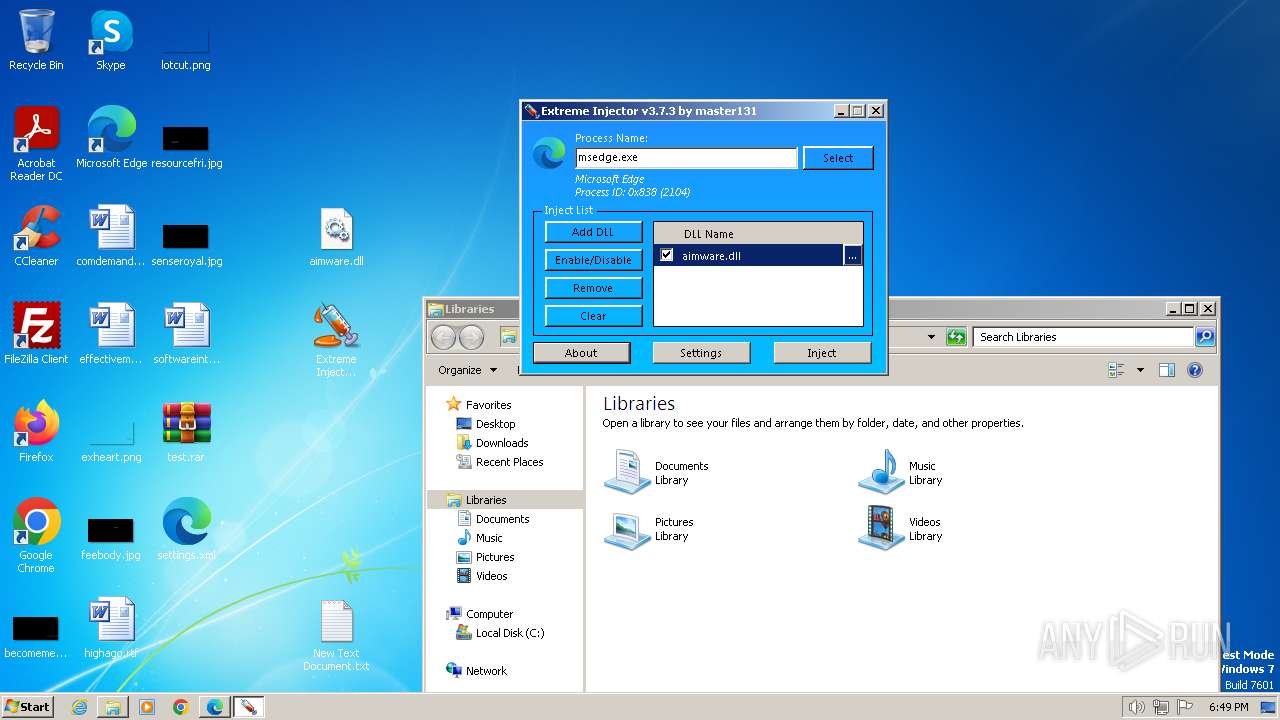Viewport: 1280px width, 720px height.
Task: Launch Acrobat Reader DC shortcut
Action: tap(36, 143)
